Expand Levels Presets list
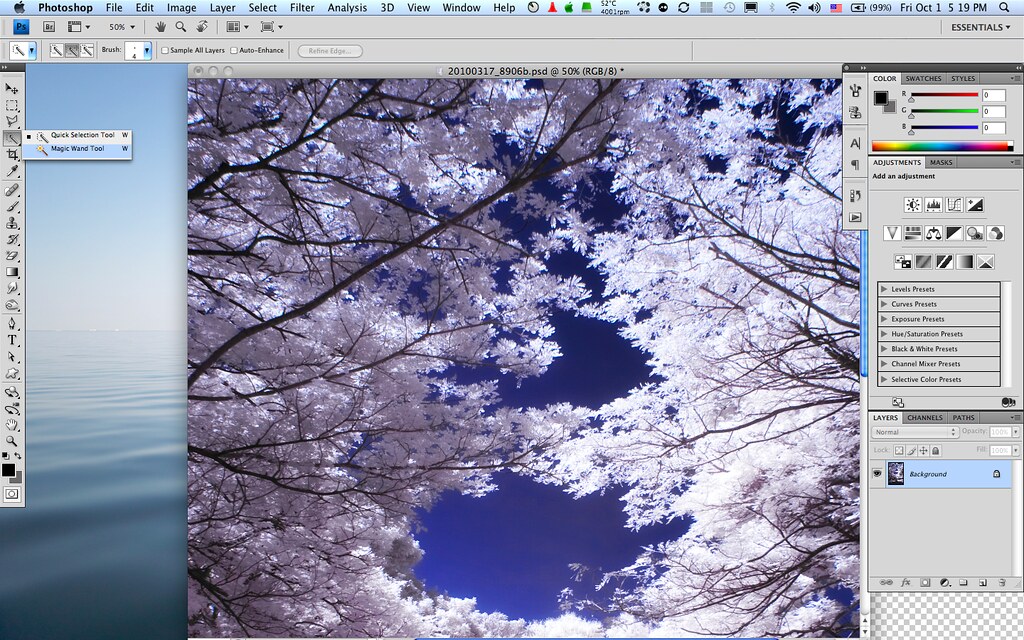The width and height of the screenshot is (1024, 640). (x=884, y=289)
